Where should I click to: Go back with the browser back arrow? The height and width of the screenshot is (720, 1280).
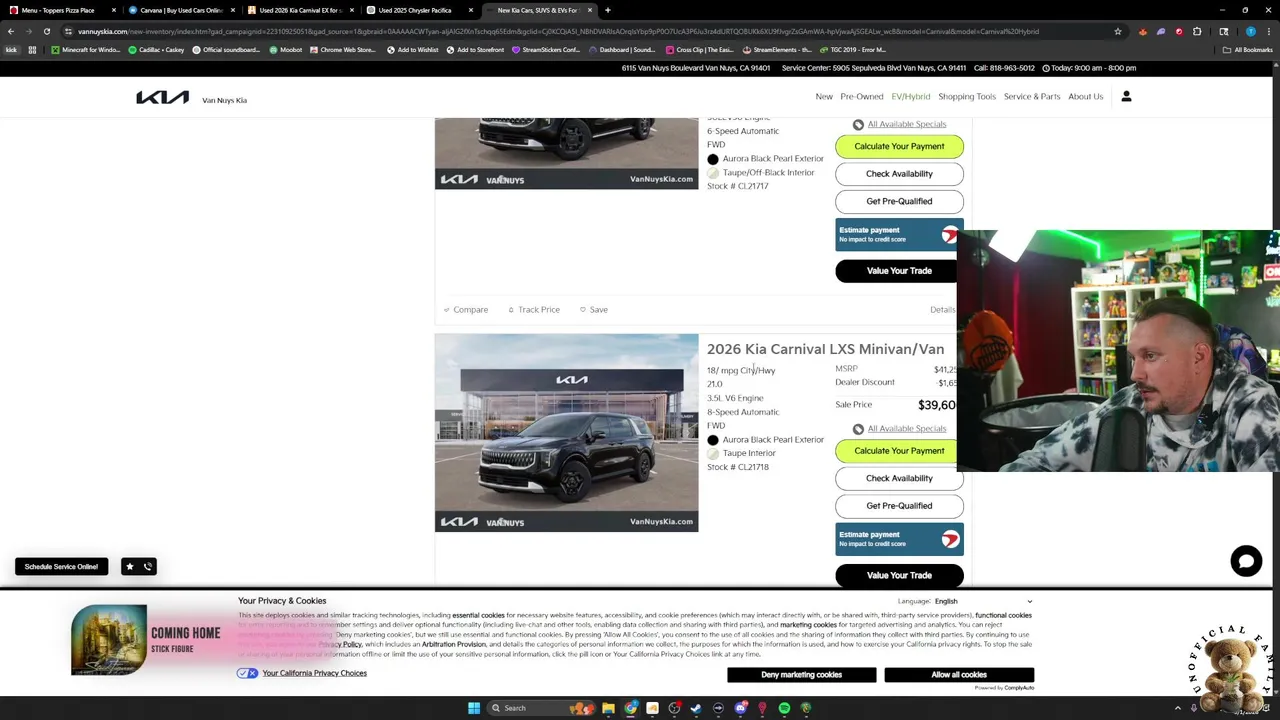tap(11, 31)
